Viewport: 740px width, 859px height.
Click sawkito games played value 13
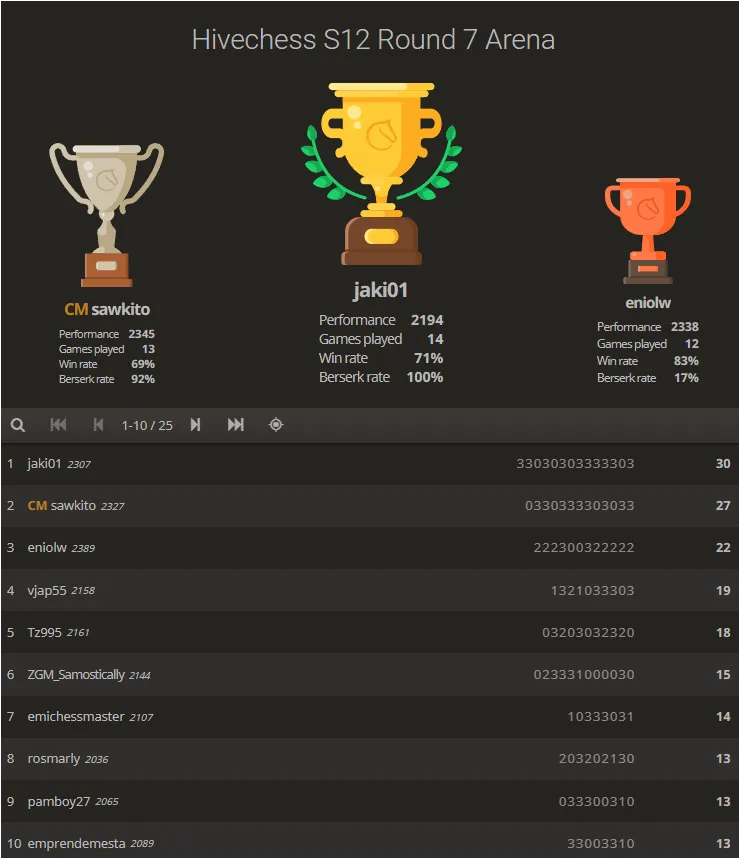tap(148, 350)
